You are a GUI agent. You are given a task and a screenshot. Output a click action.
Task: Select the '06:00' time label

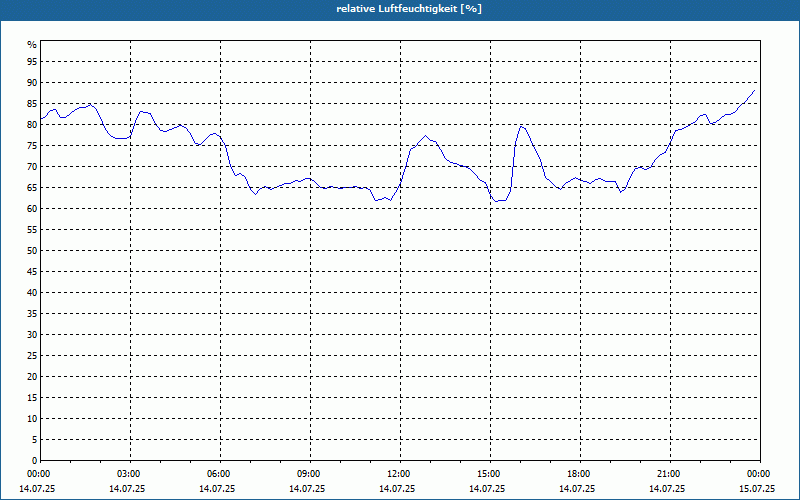pyautogui.click(x=220, y=474)
